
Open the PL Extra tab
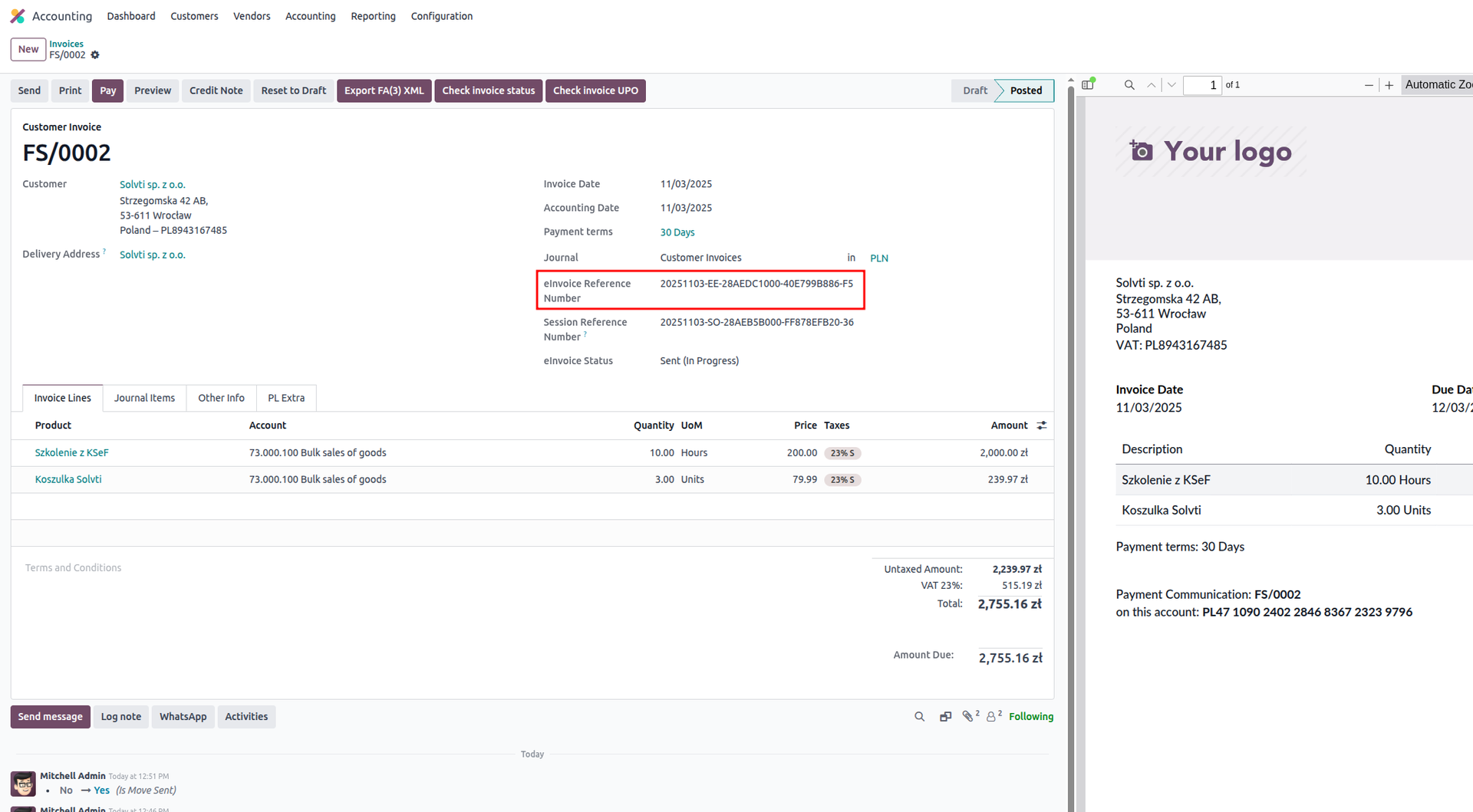click(286, 398)
